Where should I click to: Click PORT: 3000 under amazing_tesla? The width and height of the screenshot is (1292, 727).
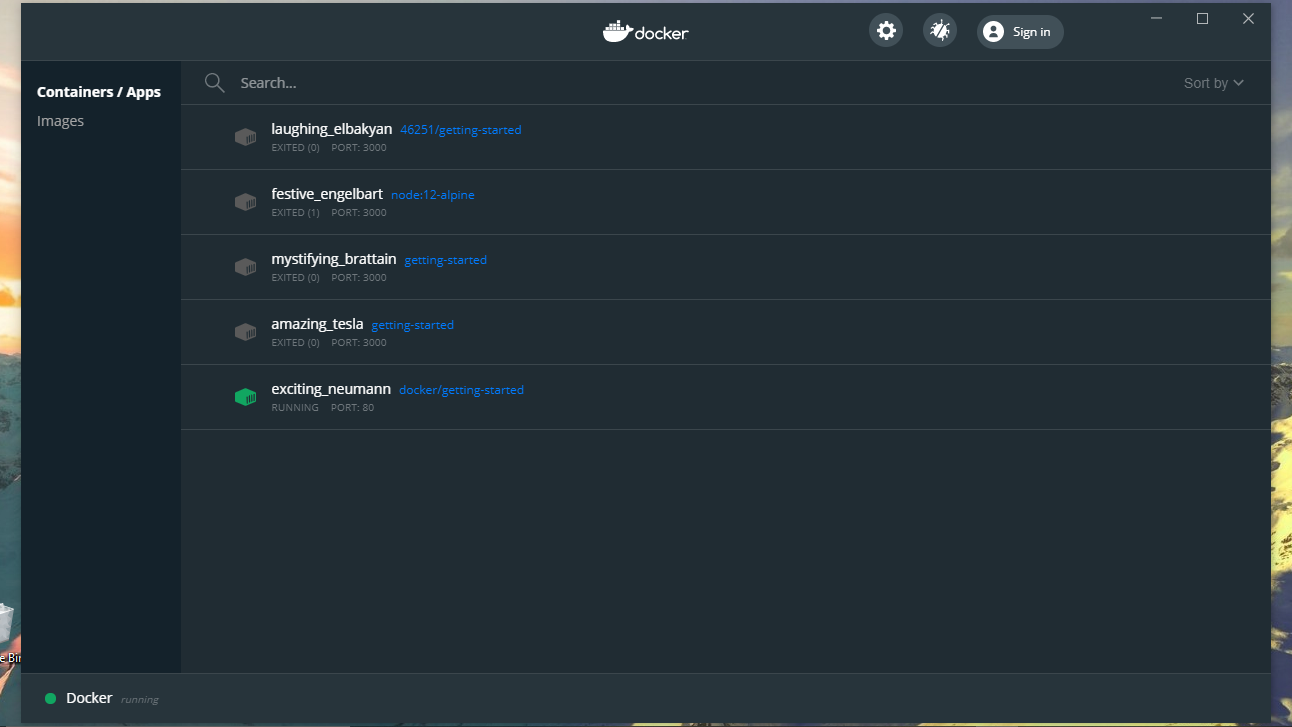pos(359,343)
